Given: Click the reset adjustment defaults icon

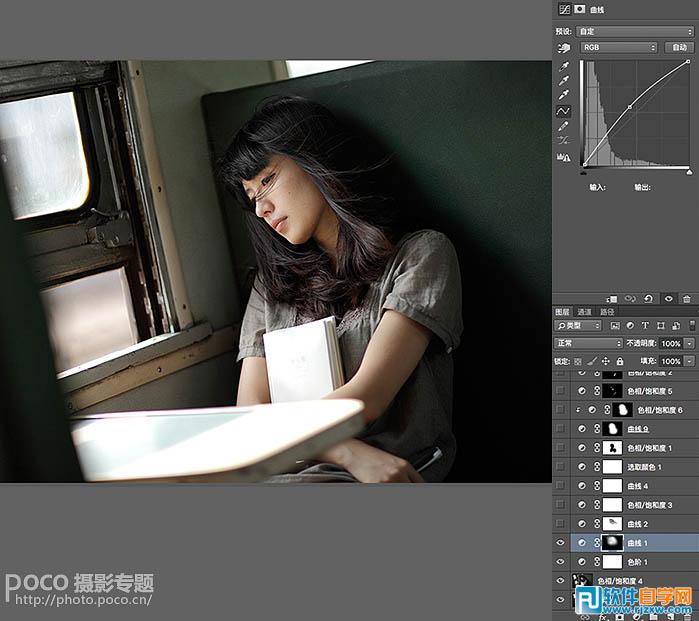Looking at the screenshot, I should (649, 299).
